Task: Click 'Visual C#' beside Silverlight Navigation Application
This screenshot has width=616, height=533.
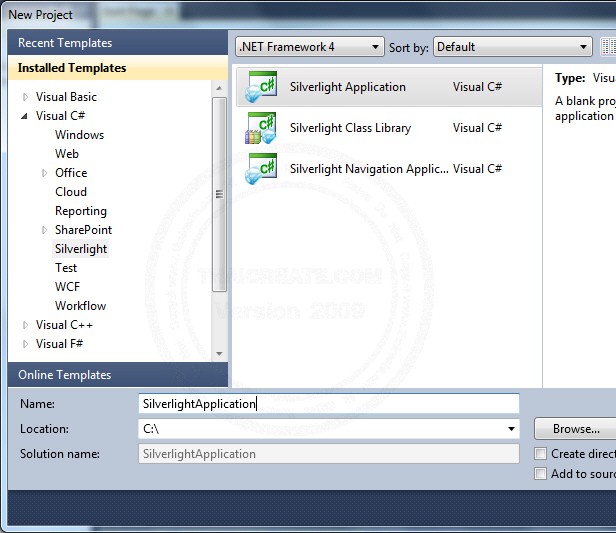Action: click(x=477, y=169)
